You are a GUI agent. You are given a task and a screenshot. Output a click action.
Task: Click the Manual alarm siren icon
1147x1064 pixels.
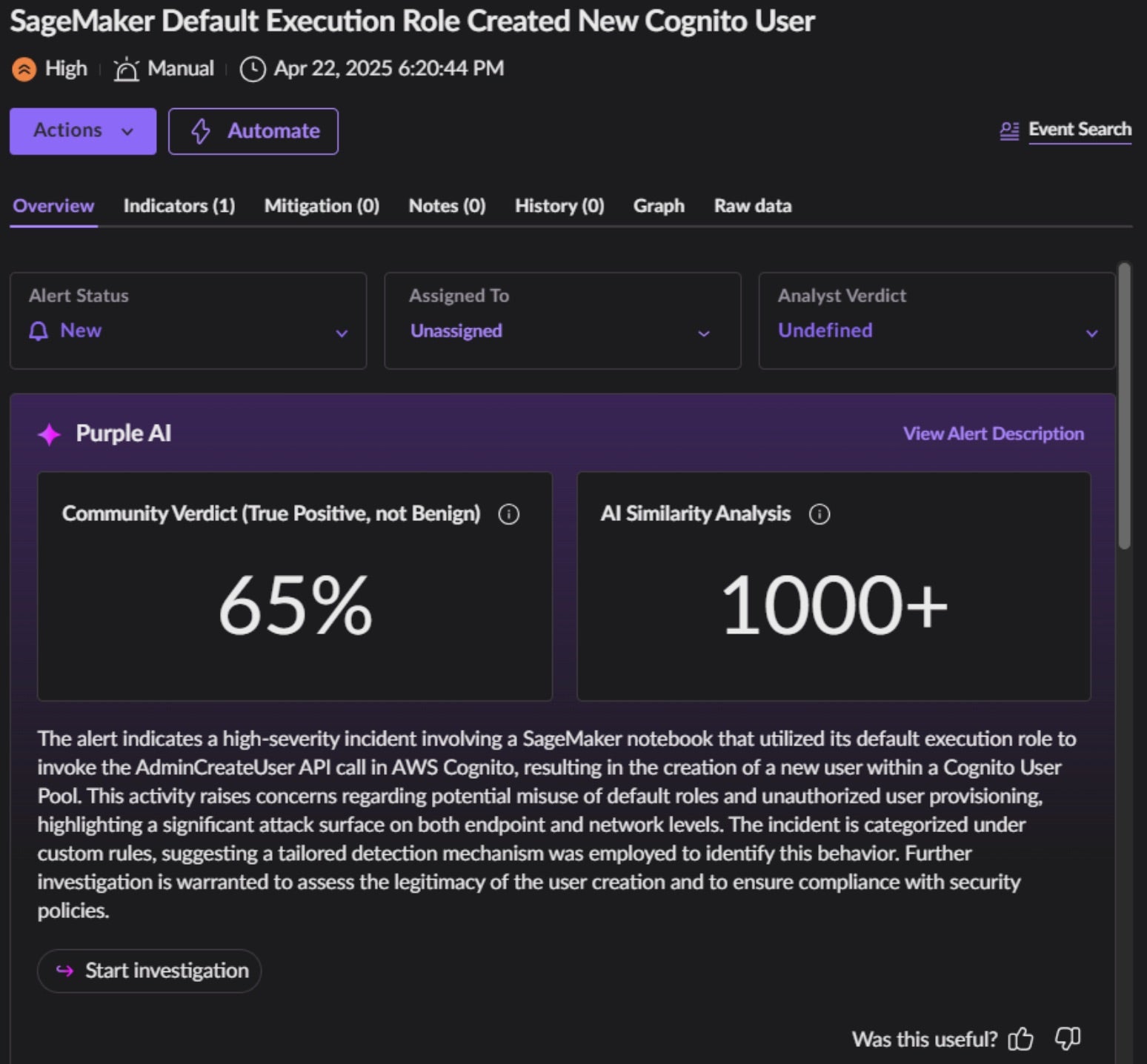[127, 70]
